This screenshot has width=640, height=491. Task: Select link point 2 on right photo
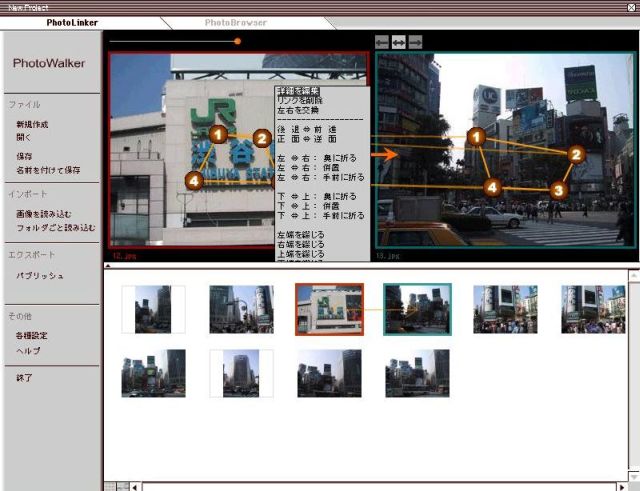(576, 154)
